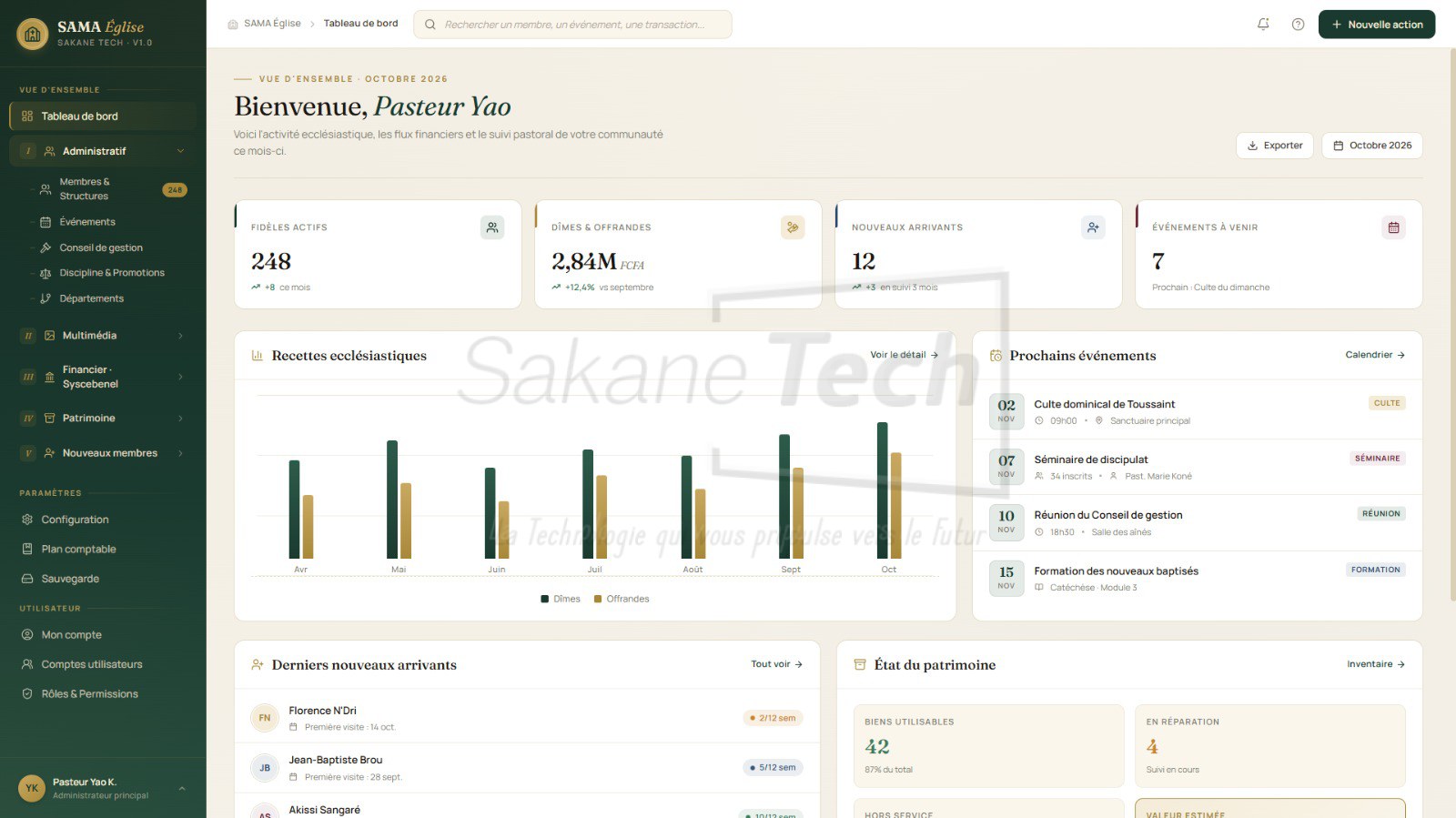Screen dimensions: 1456x818
Task: Click the Biens utilisables 42 card
Action: [x=988, y=746]
